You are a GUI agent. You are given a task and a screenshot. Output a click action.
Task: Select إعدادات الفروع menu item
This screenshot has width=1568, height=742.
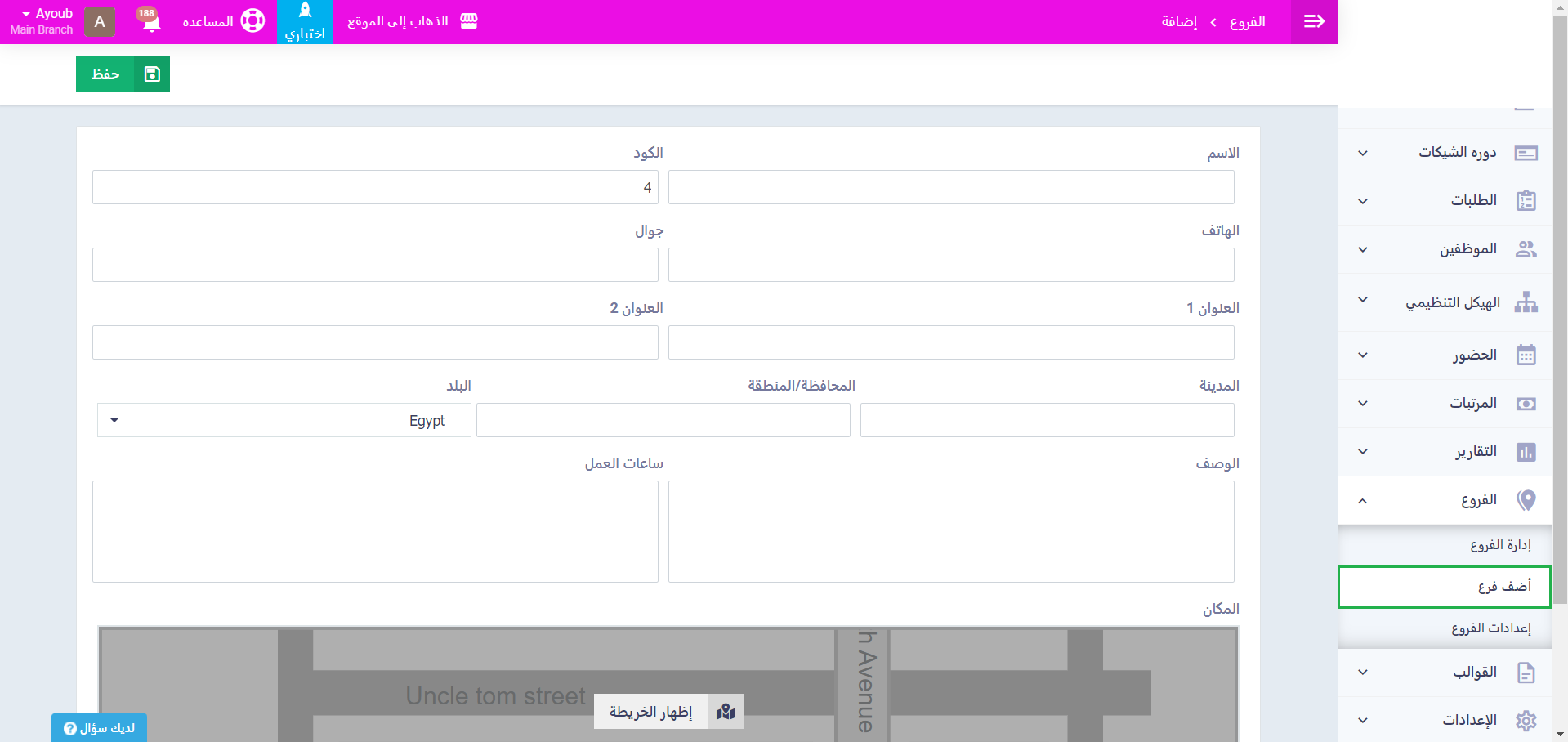pyautogui.click(x=1490, y=628)
